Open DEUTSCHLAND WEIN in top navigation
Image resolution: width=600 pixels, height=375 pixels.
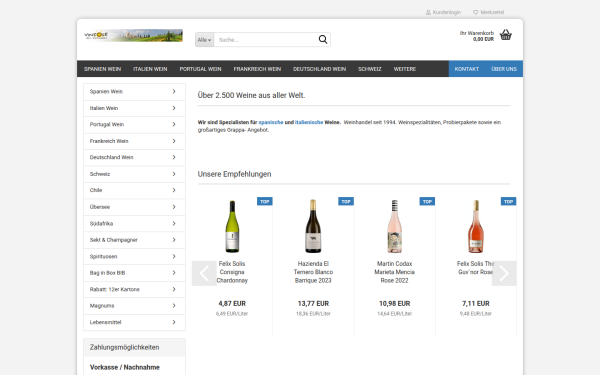pos(320,69)
